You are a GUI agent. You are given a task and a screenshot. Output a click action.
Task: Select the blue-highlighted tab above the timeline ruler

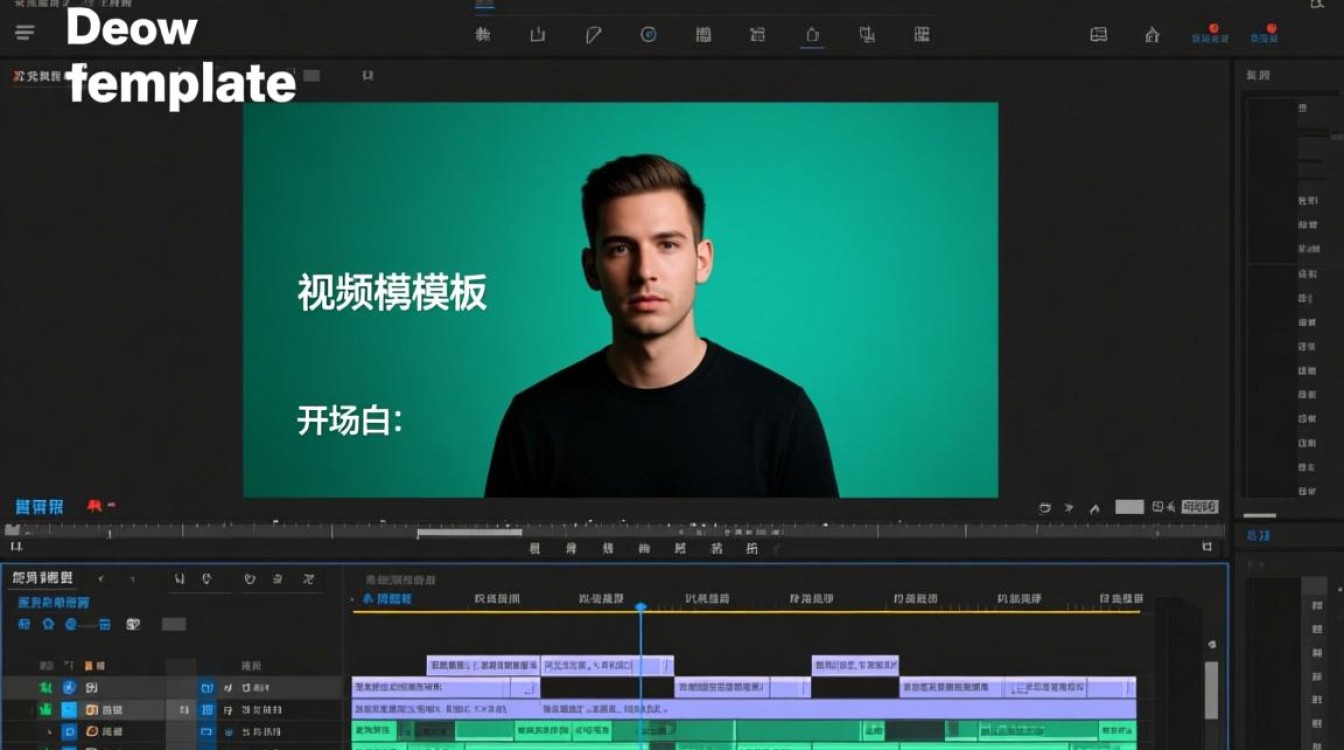pos(387,598)
